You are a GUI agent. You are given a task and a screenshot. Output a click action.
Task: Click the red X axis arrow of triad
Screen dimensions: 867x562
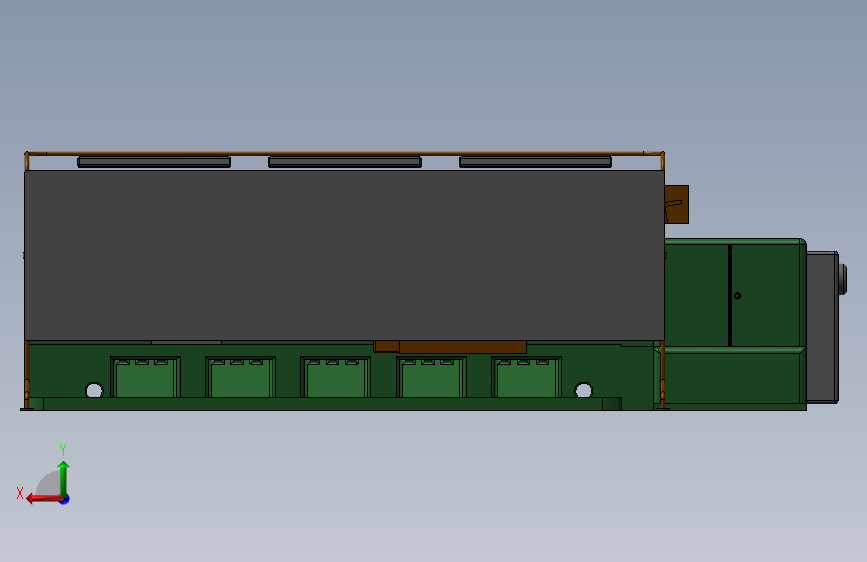pos(43,499)
